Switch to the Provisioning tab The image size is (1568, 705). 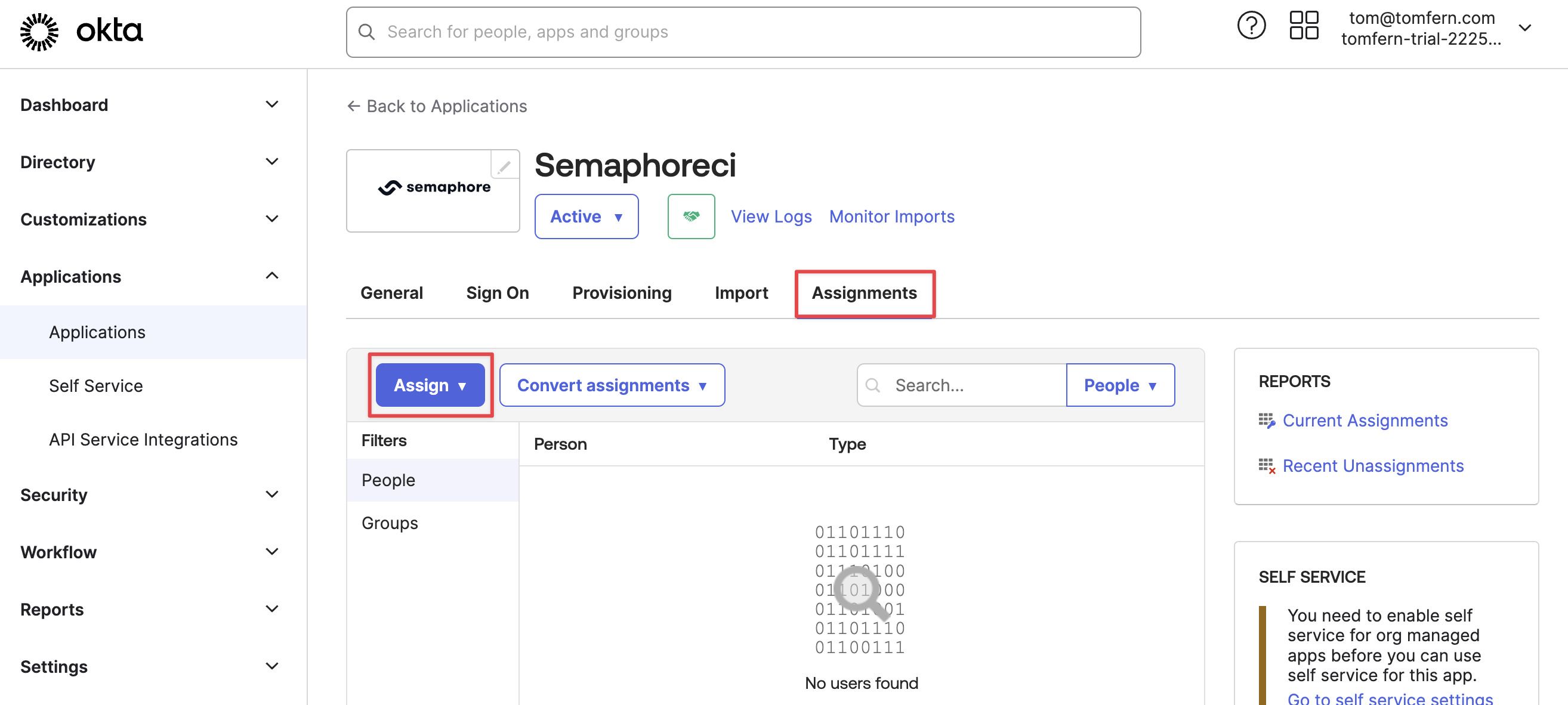(x=622, y=293)
